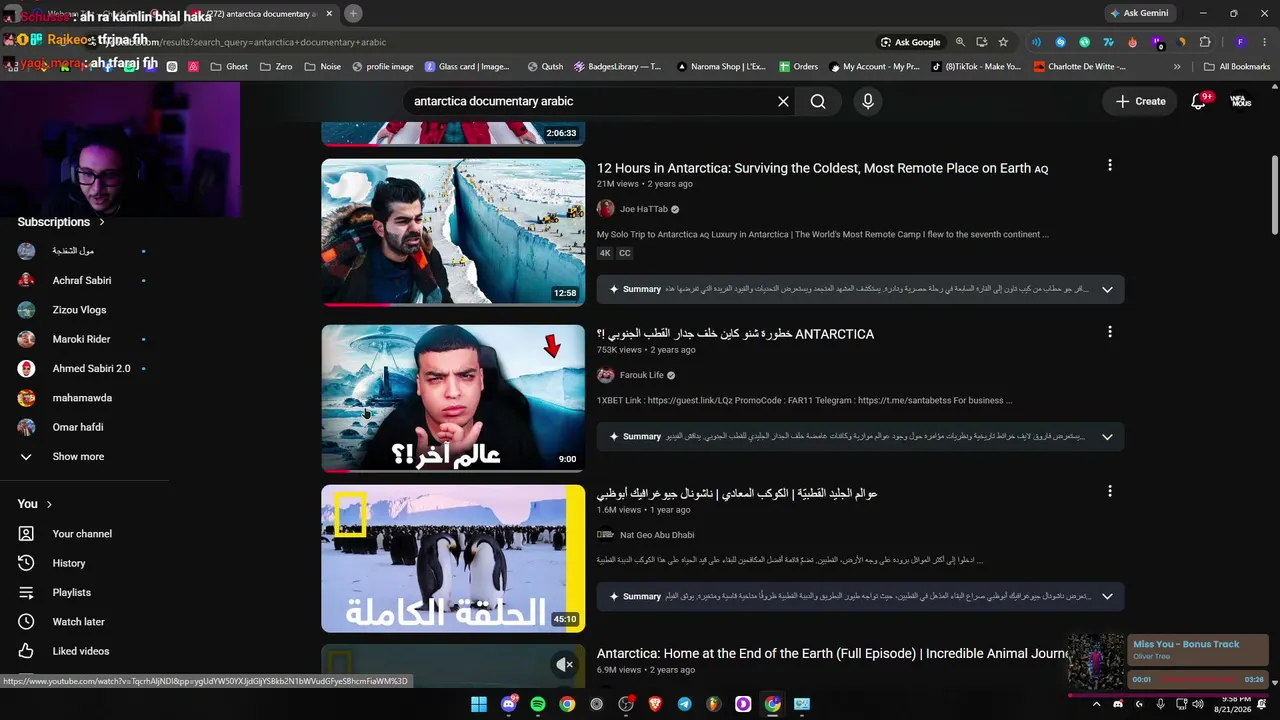Expand Summary of the Nat Geo Abu Dhabi video
The height and width of the screenshot is (720, 1280).
coord(1107,596)
